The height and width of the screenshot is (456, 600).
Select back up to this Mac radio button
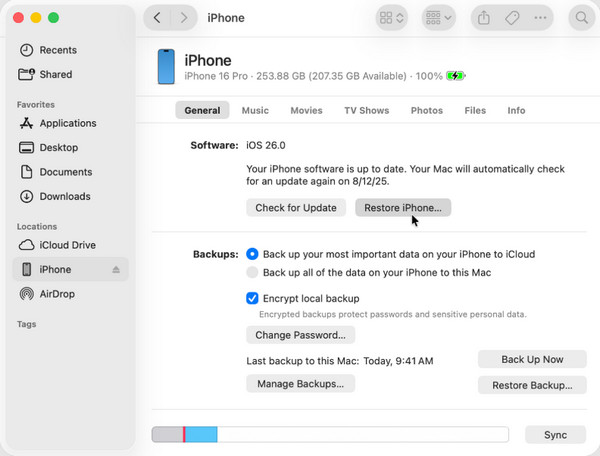252,272
